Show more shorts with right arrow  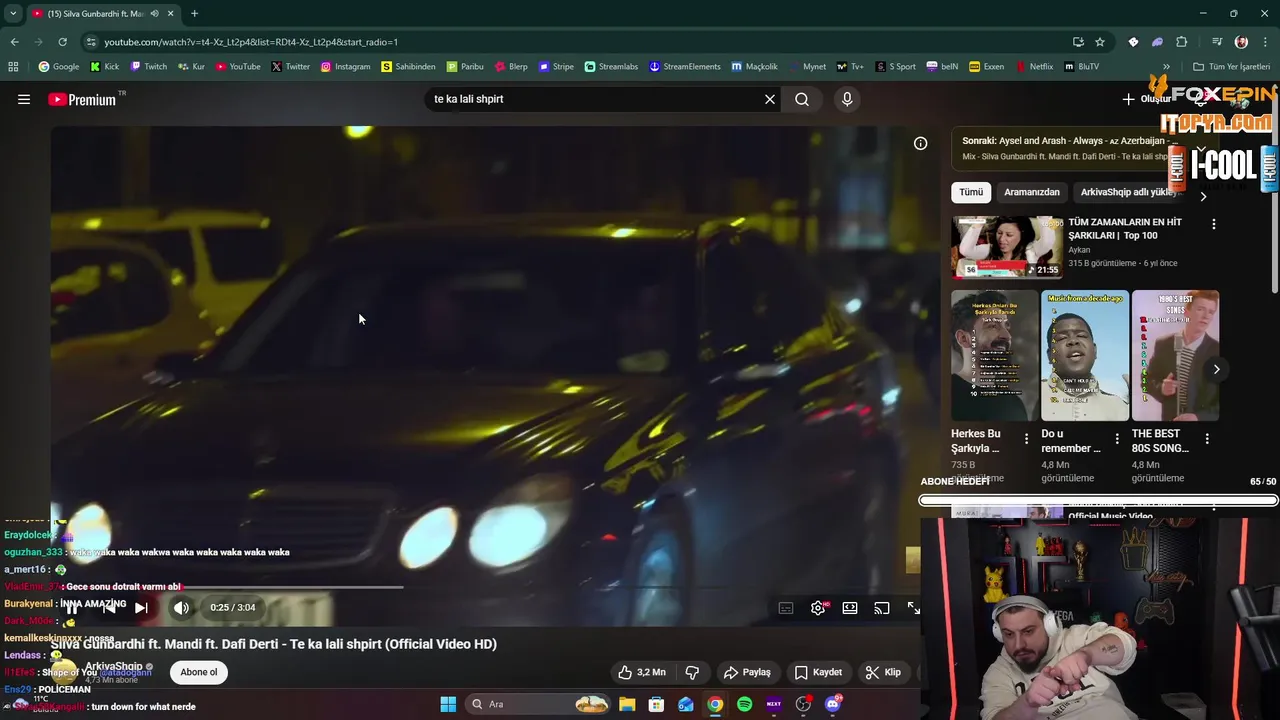tap(1216, 369)
